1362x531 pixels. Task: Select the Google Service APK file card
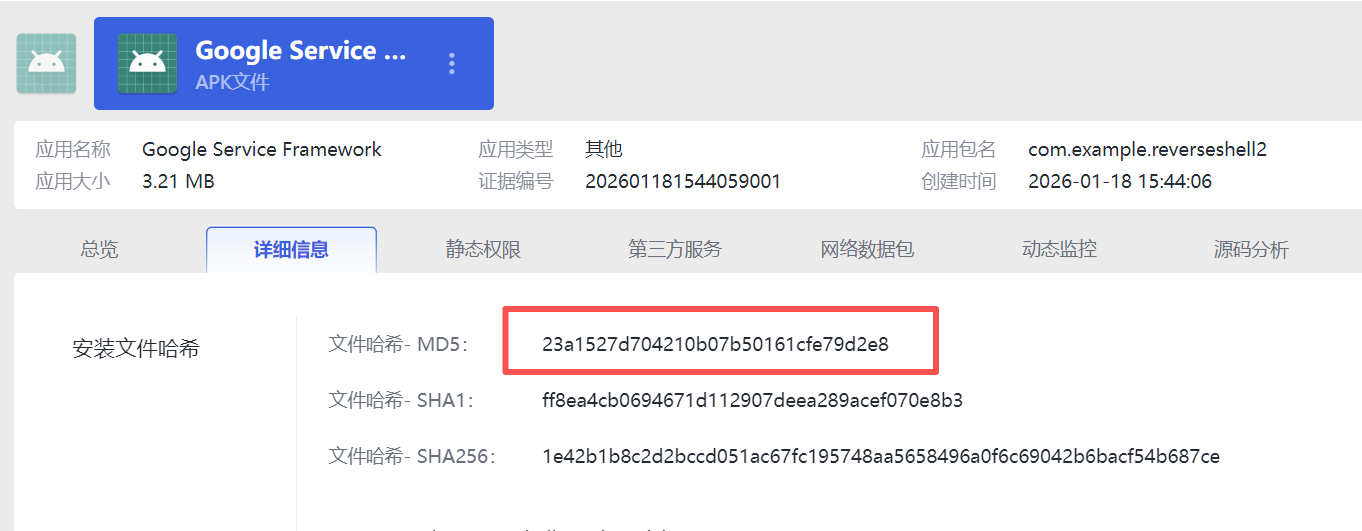pyautogui.click(x=294, y=63)
